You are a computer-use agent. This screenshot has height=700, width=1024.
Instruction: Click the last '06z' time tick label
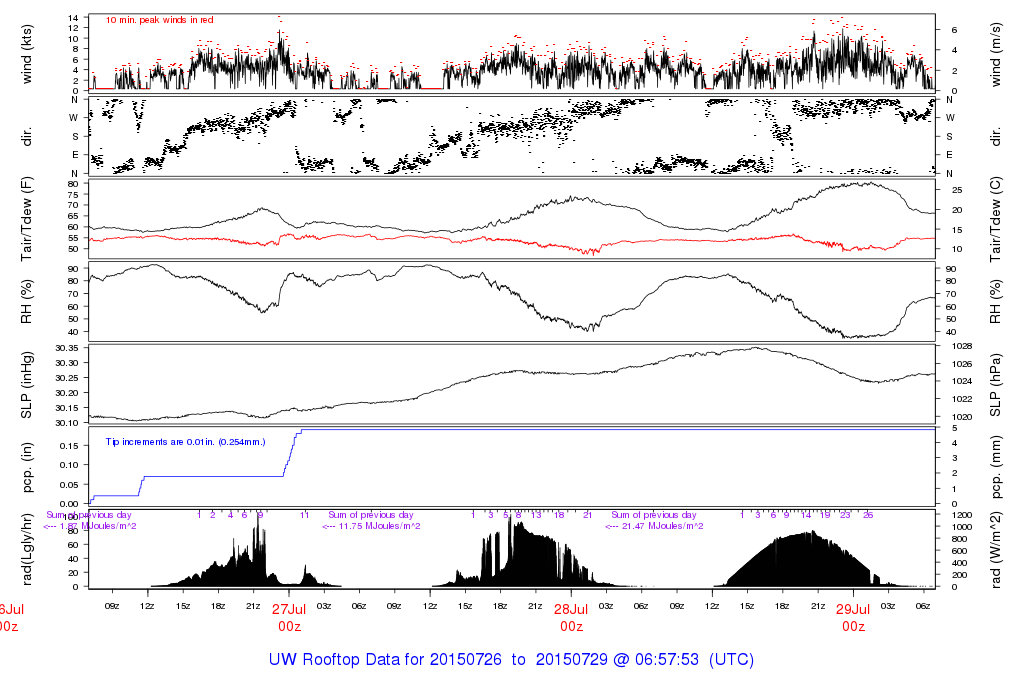(923, 606)
